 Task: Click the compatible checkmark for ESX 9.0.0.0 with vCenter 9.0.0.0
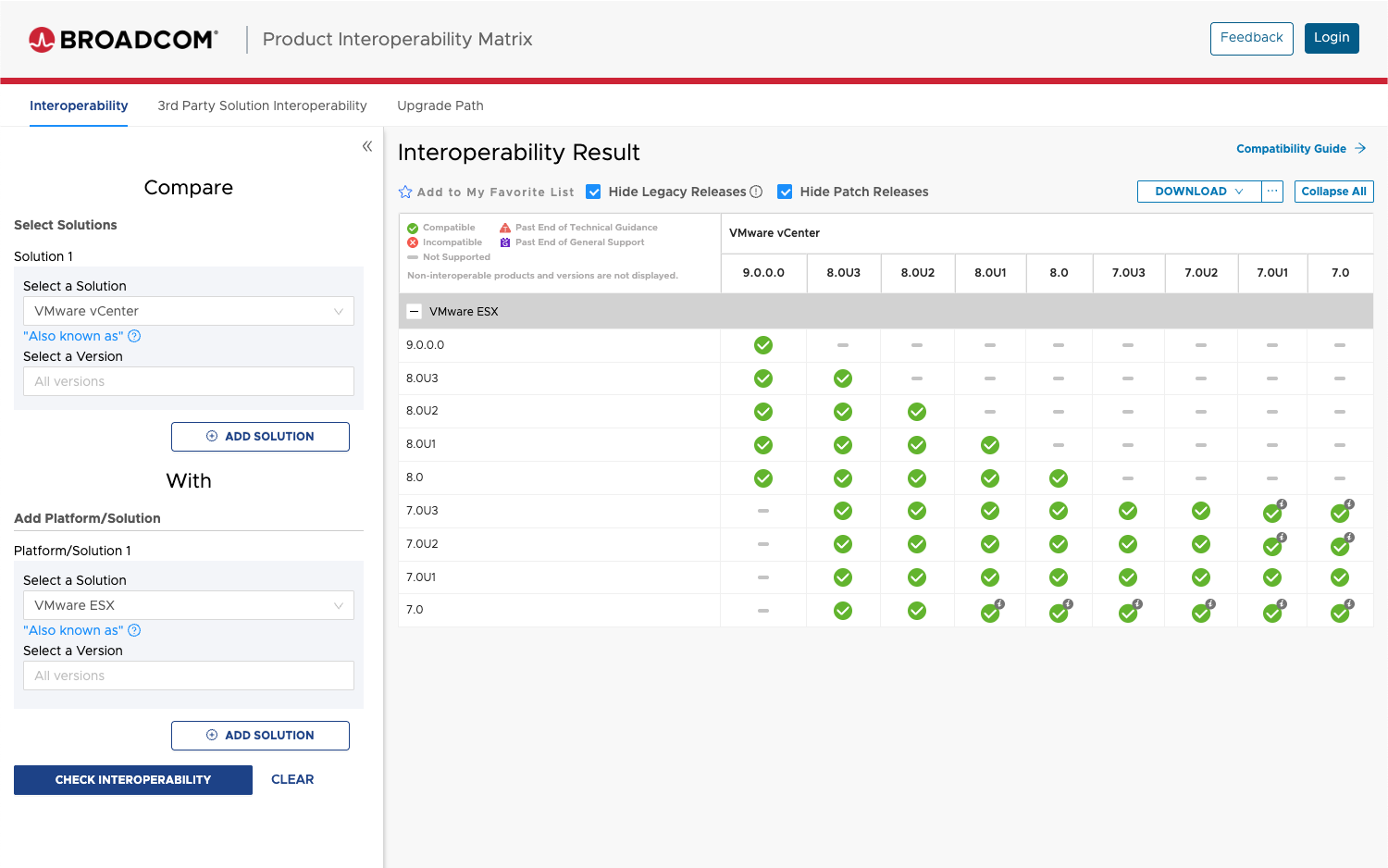763,344
